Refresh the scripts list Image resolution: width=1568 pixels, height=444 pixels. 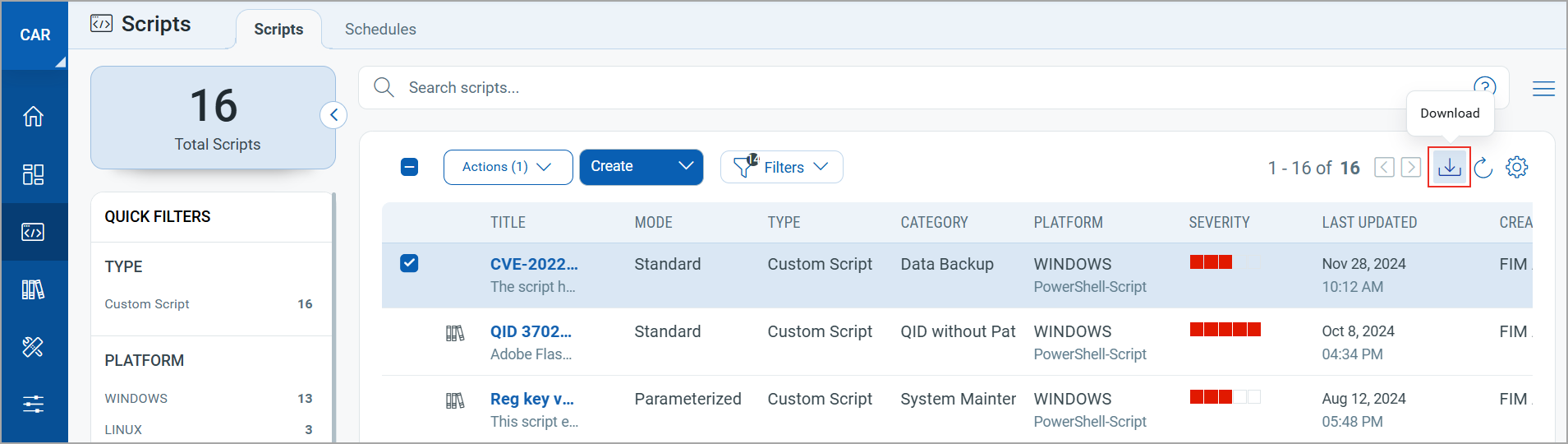click(1483, 168)
